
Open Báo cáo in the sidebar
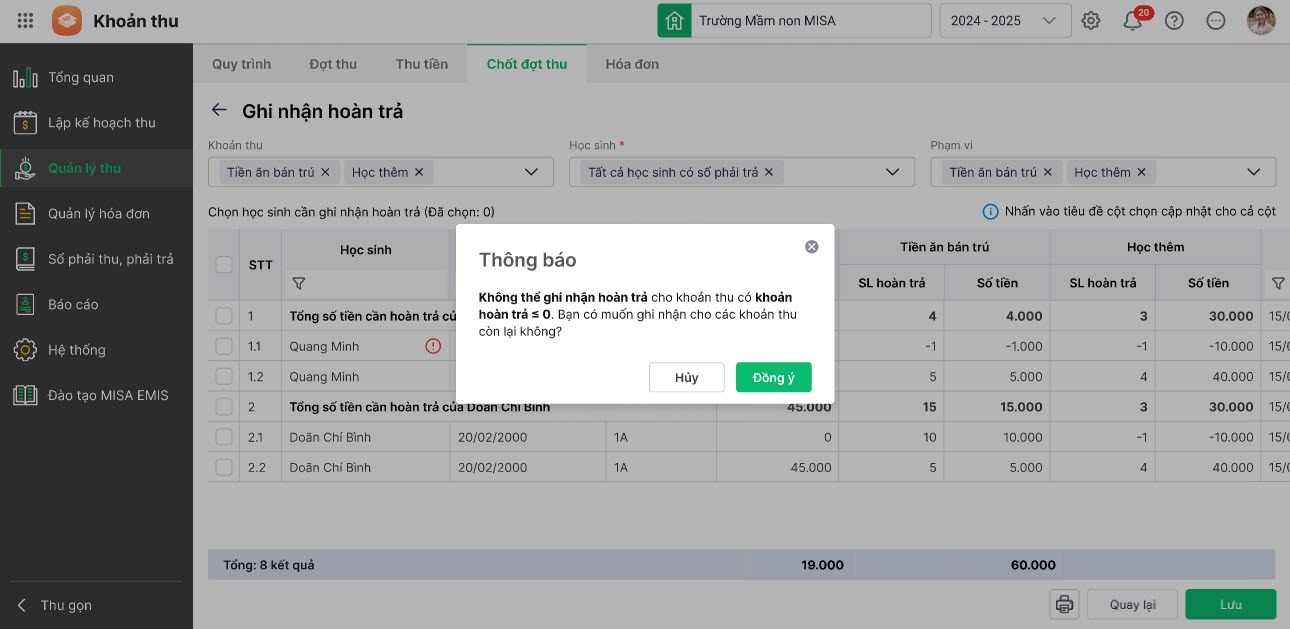[x=73, y=304]
